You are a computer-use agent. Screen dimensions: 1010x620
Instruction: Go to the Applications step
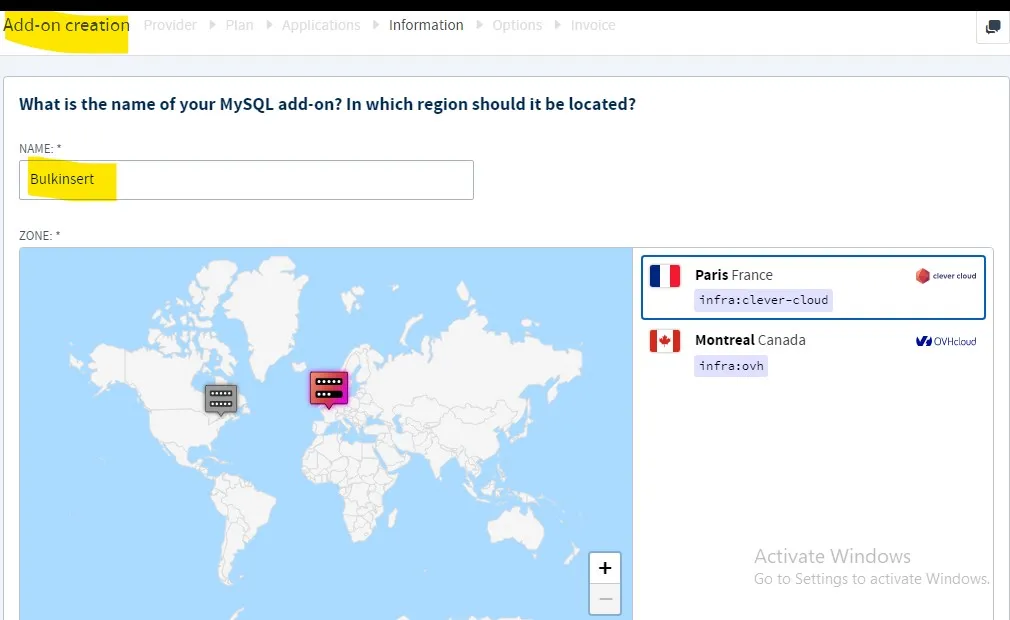point(321,25)
